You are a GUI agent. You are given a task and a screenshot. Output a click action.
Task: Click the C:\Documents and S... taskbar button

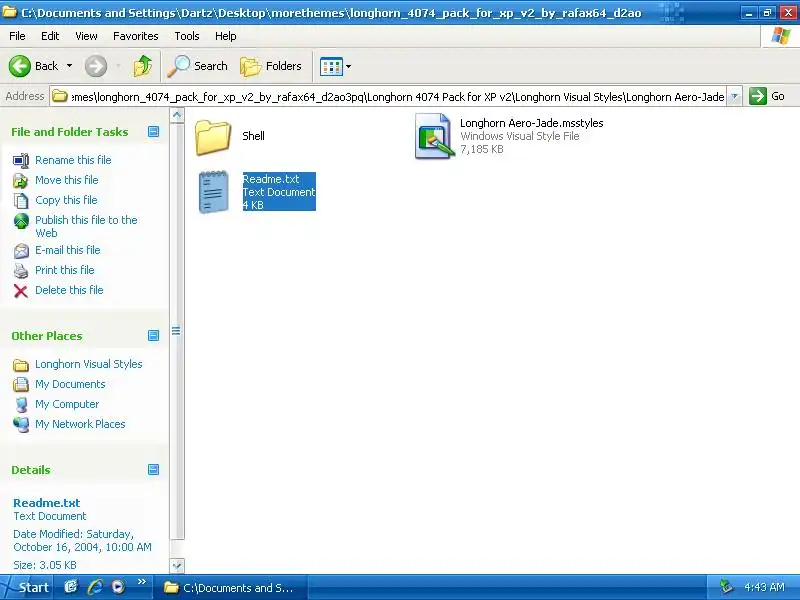pos(231,588)
